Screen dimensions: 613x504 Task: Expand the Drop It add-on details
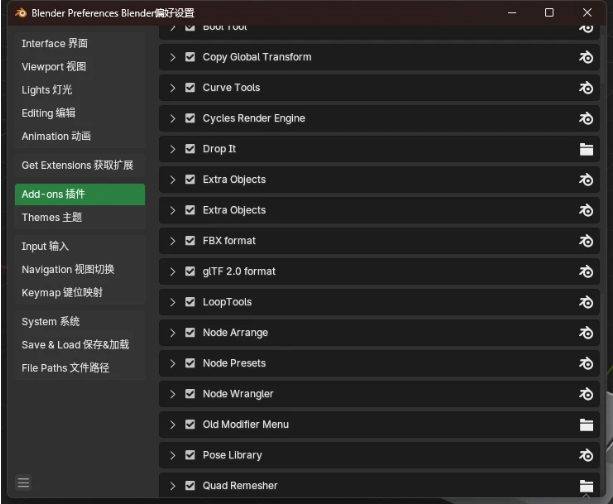172,149
